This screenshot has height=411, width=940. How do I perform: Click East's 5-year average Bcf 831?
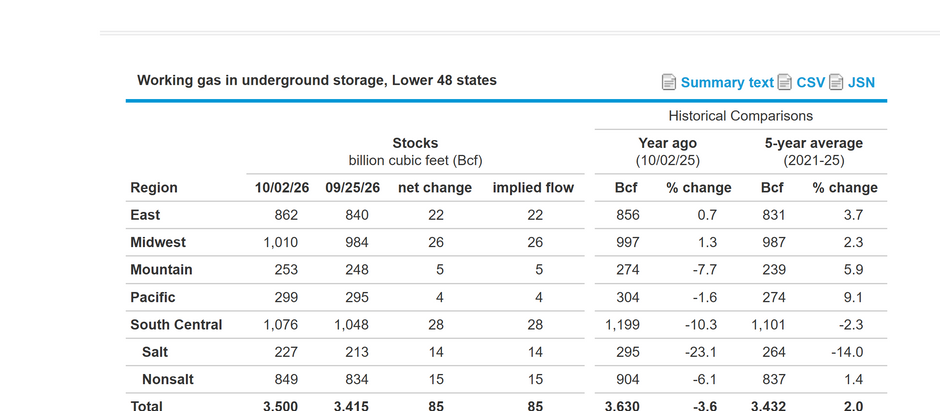coord(774,215)
